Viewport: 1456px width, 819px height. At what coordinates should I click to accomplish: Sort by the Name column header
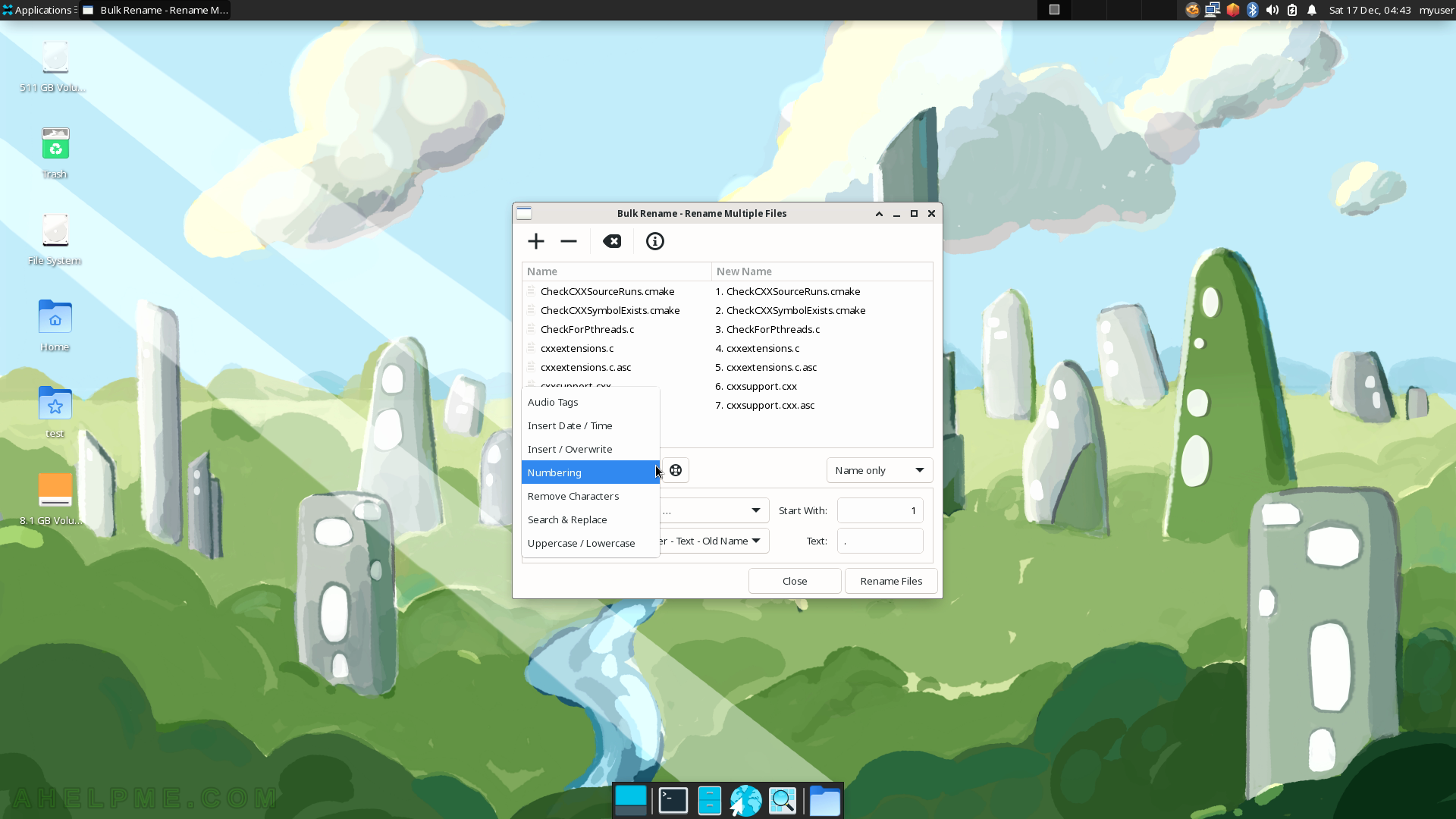pyautogui.click(x=617, y=271)
